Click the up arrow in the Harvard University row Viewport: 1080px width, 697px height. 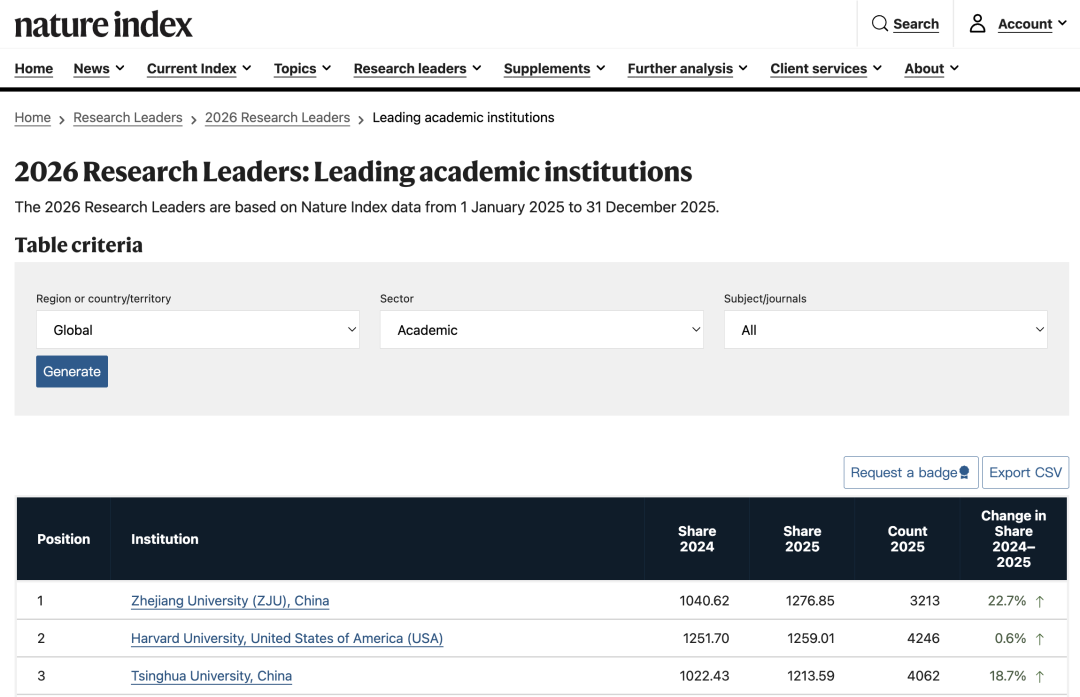pos(1039,639)
